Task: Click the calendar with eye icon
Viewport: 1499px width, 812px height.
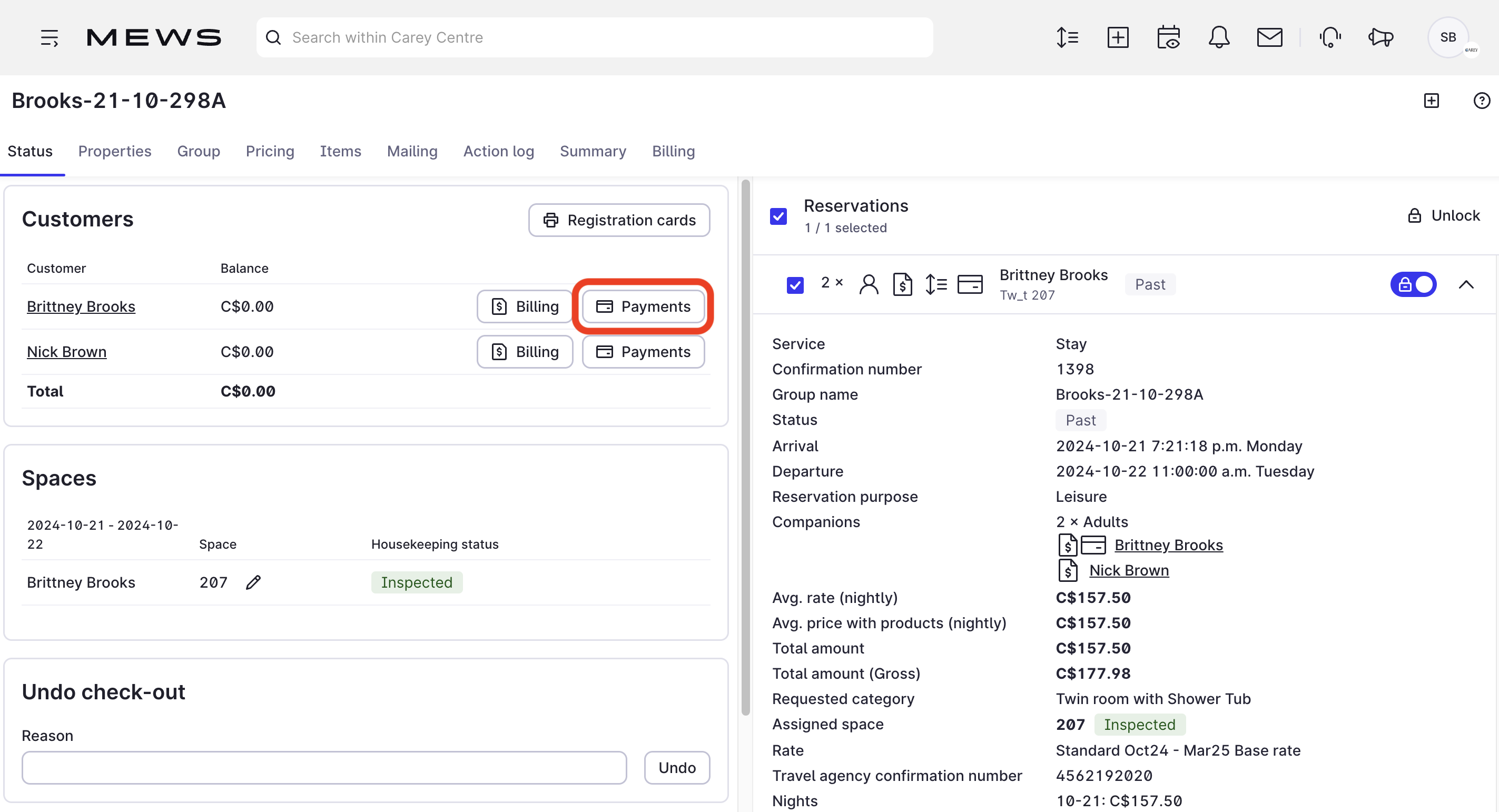Action: pyautogui.click(x=1168, y=38)
